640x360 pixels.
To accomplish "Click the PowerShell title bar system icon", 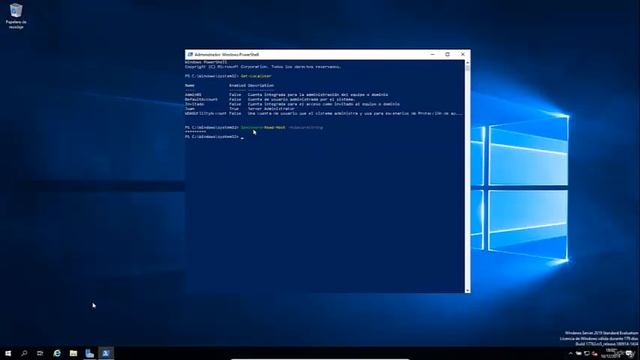I will tap(190, 54).
